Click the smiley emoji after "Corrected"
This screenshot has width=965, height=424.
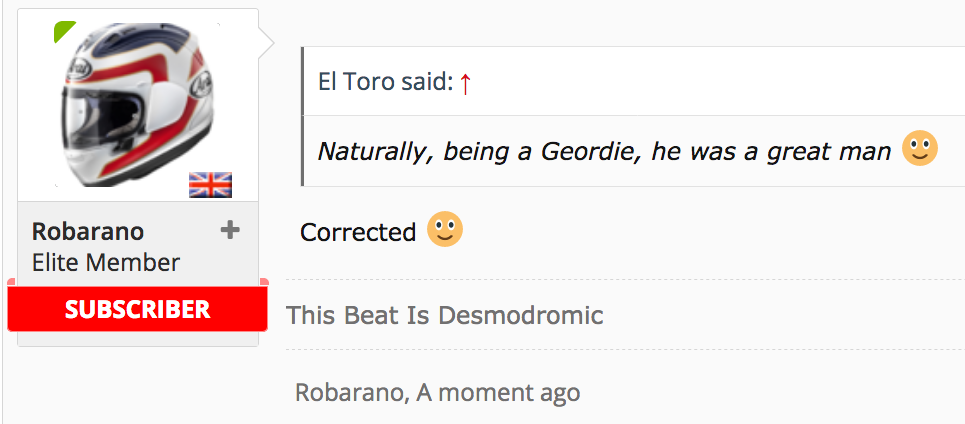(x=445, y=231)
